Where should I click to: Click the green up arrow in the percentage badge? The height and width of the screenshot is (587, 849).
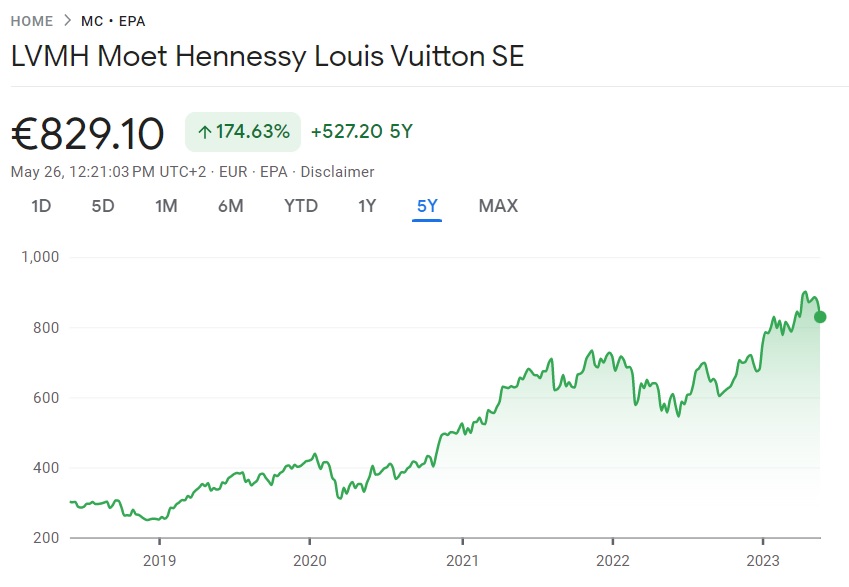tap(204, 132)
